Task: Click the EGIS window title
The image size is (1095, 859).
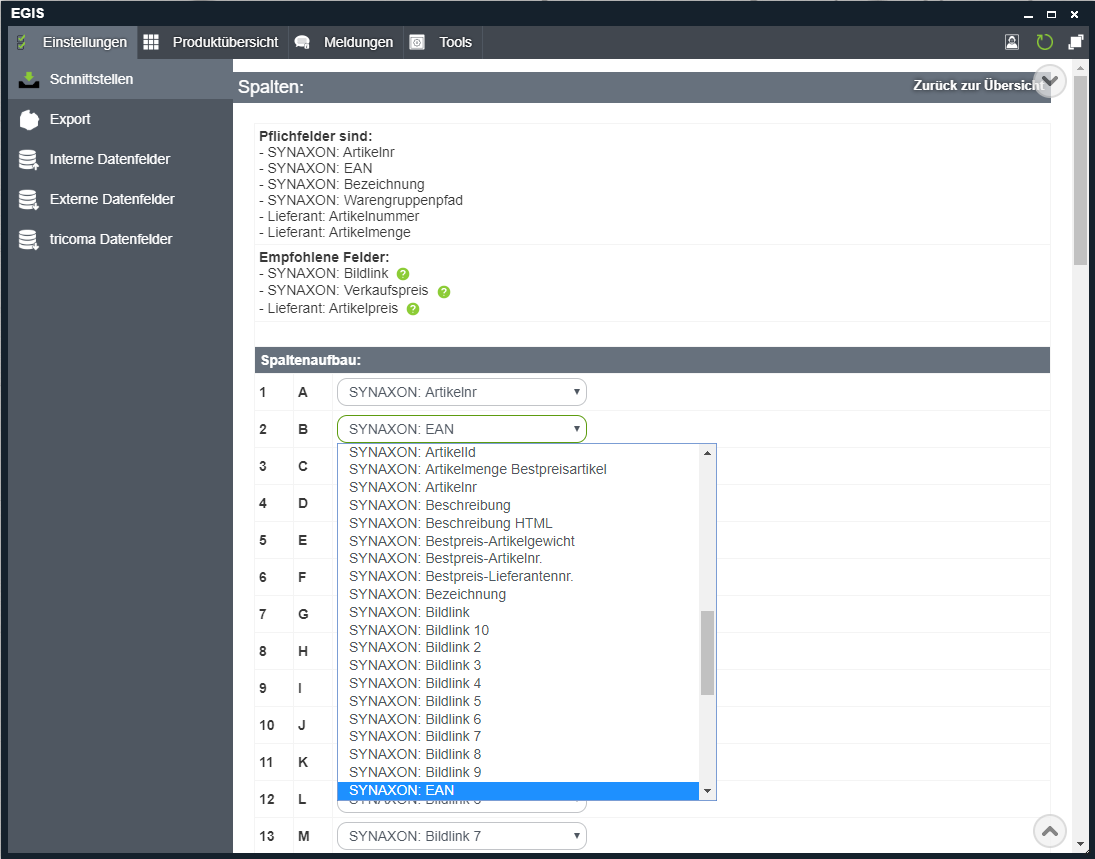Action: (28, 13)
